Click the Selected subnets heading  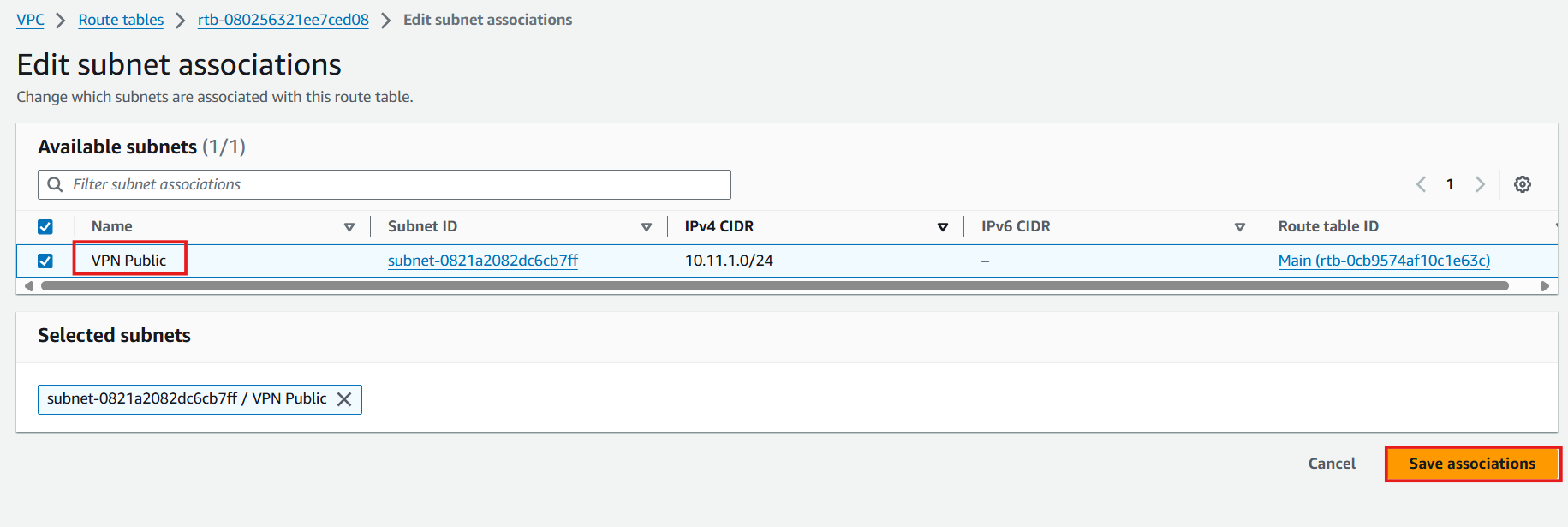click(114, 335)
